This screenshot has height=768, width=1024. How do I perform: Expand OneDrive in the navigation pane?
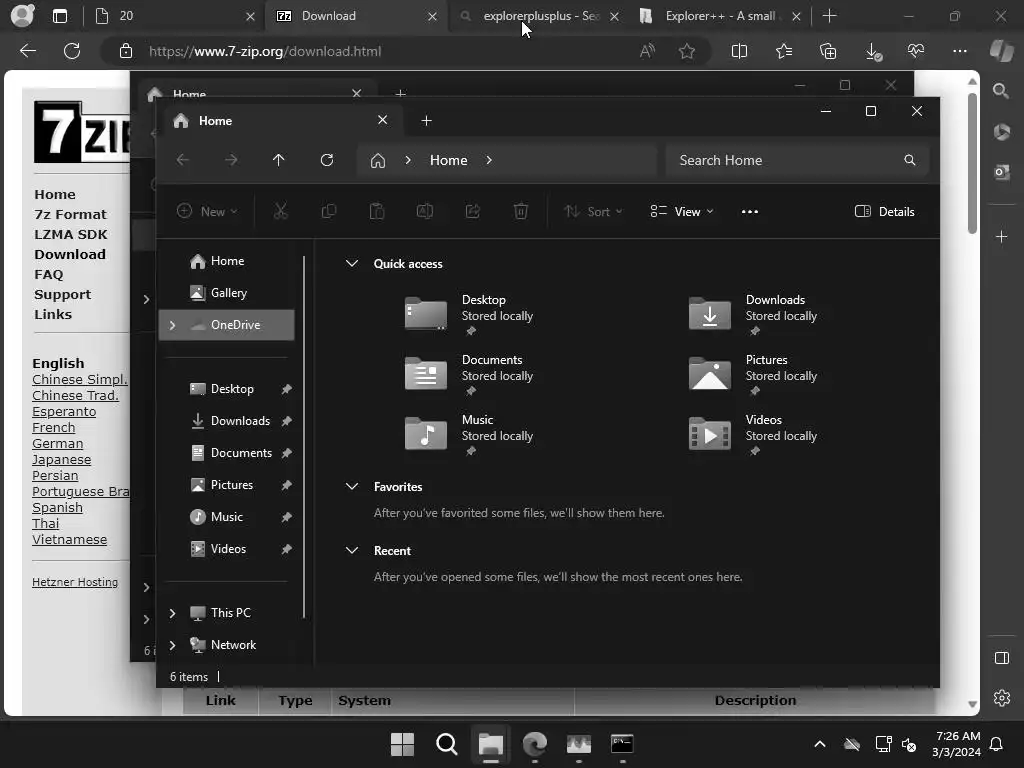[172, 325]
